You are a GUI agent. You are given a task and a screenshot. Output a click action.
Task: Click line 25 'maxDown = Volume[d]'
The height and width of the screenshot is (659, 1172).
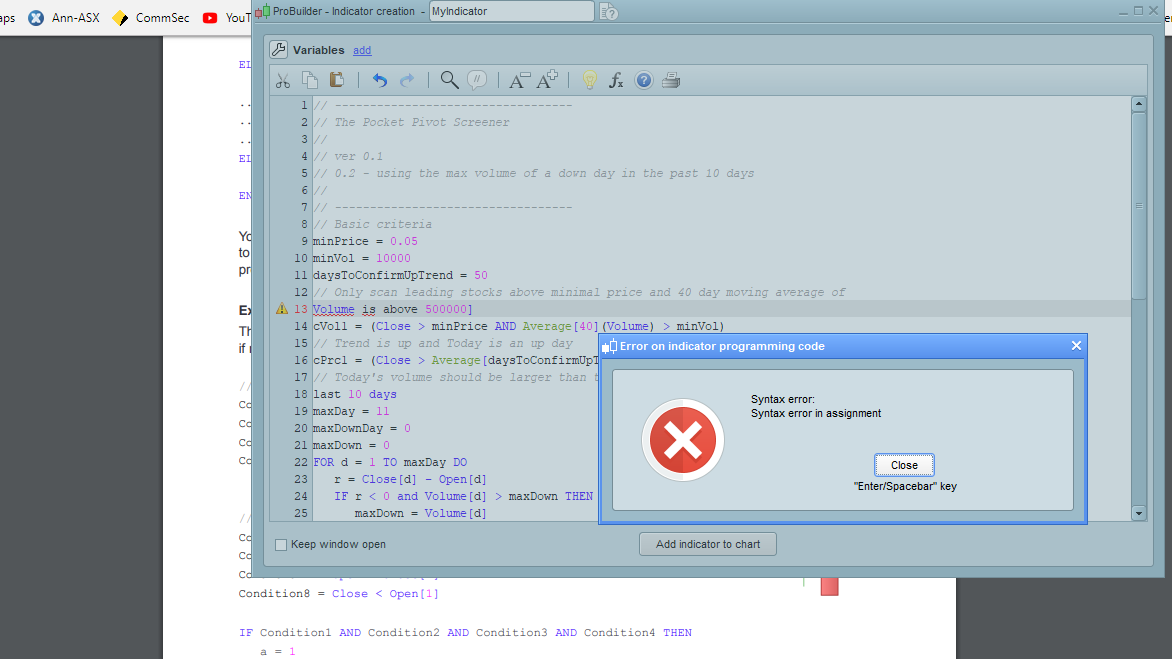coord(420,513)
